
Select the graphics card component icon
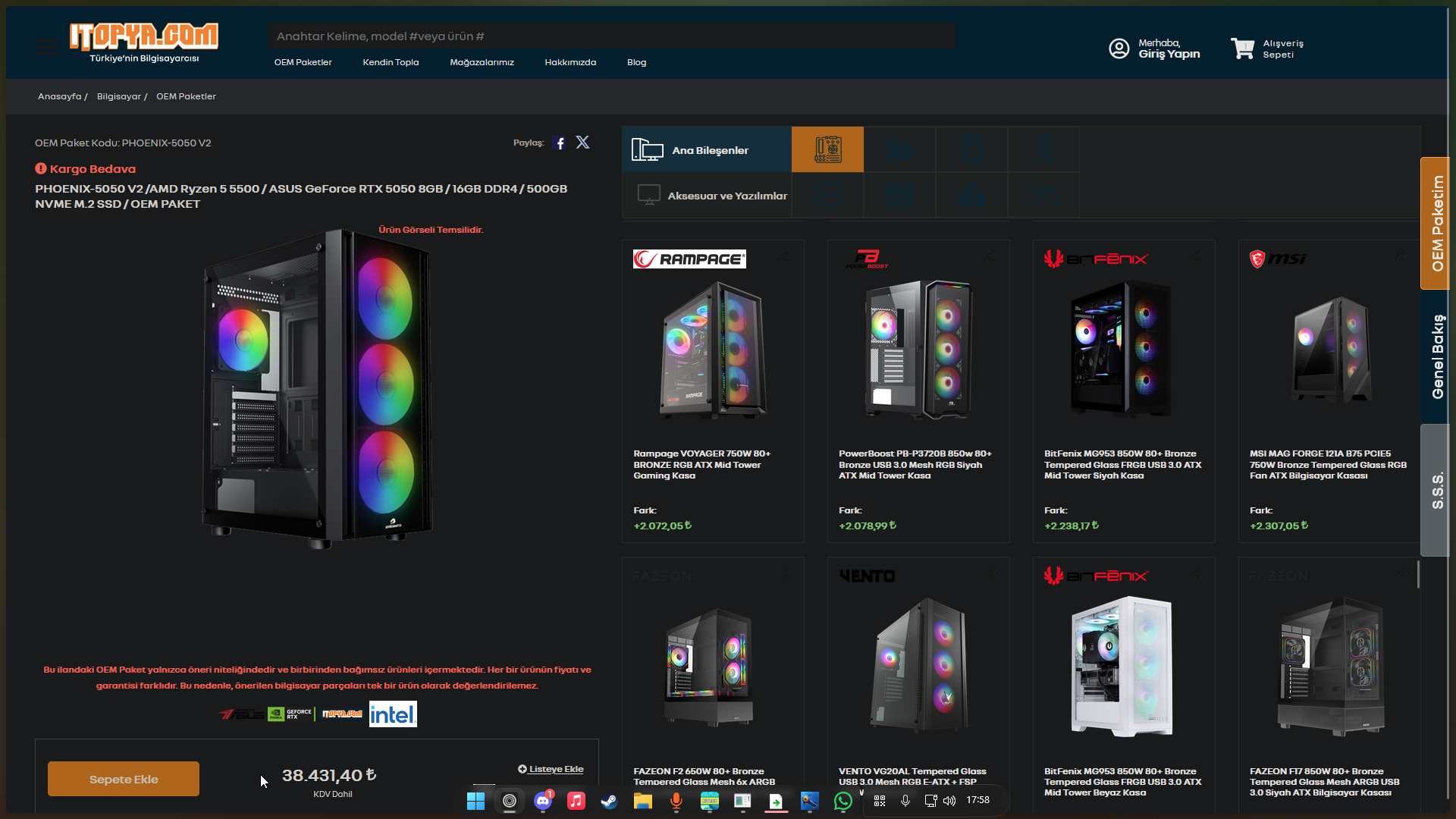899,149
